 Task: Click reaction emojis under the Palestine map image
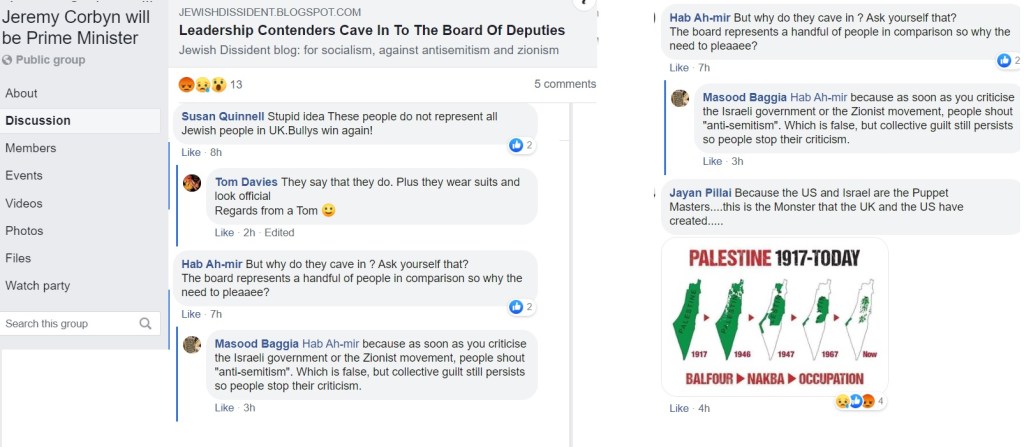click(855, 401)
